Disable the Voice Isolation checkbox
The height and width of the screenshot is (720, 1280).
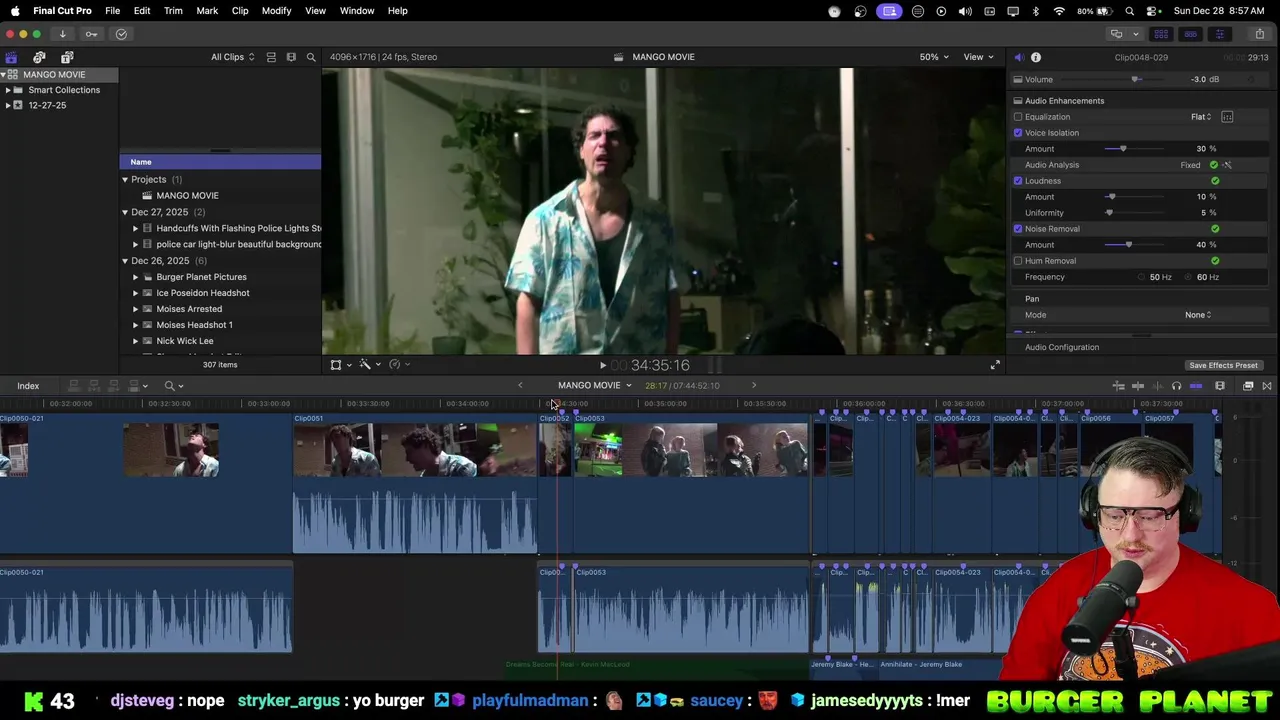[x=1018, y=133]
